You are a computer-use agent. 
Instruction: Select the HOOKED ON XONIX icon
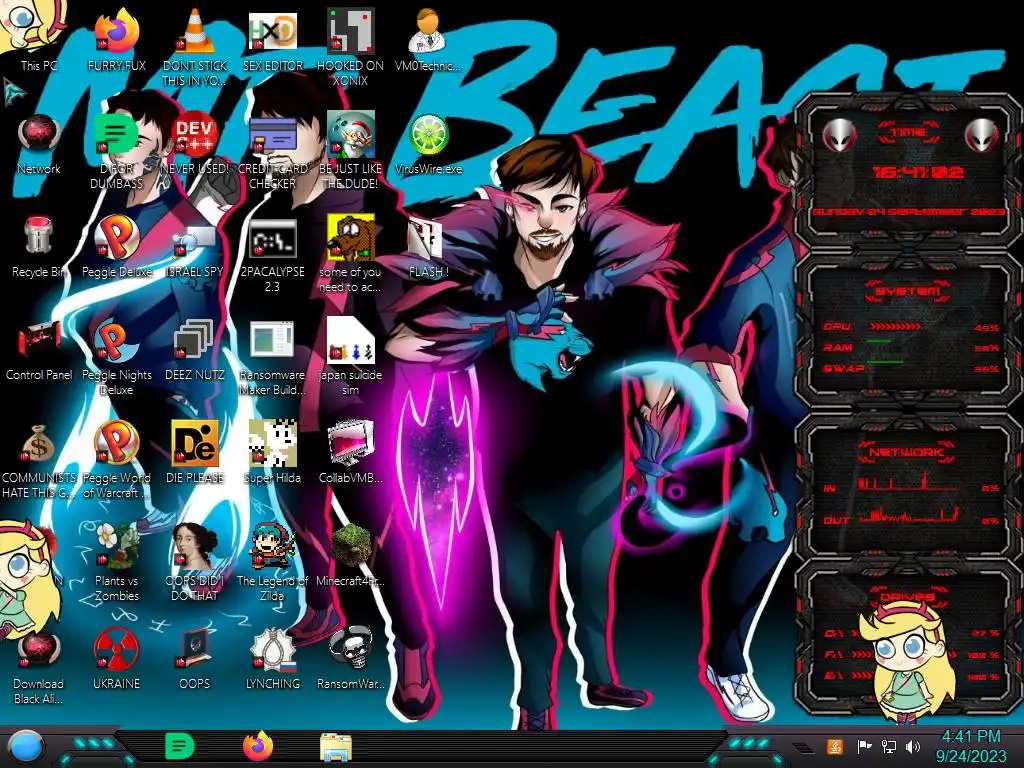[x=350, y=47]
